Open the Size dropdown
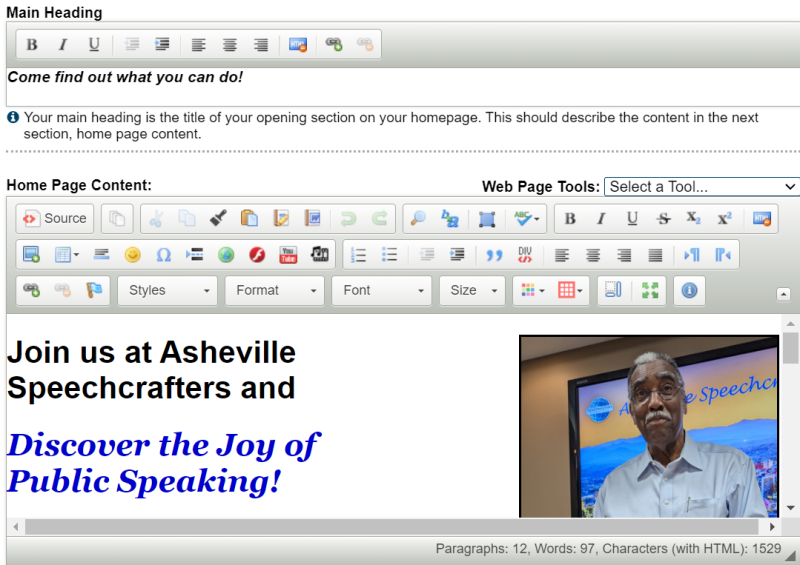This screenshot has width=800, height=565. click(472, 290)
